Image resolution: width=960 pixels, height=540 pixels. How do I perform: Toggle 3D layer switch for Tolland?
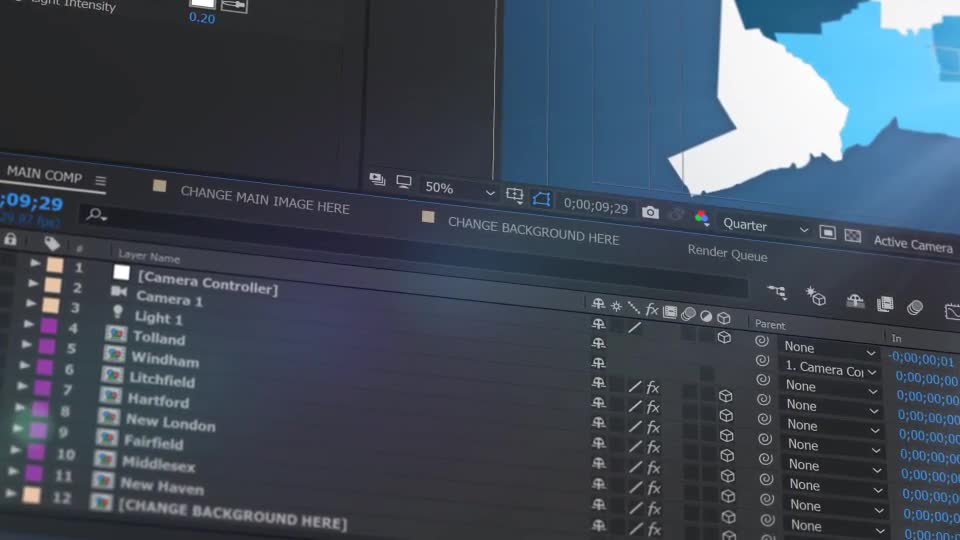pyautogui.click(x=726, y=396)
